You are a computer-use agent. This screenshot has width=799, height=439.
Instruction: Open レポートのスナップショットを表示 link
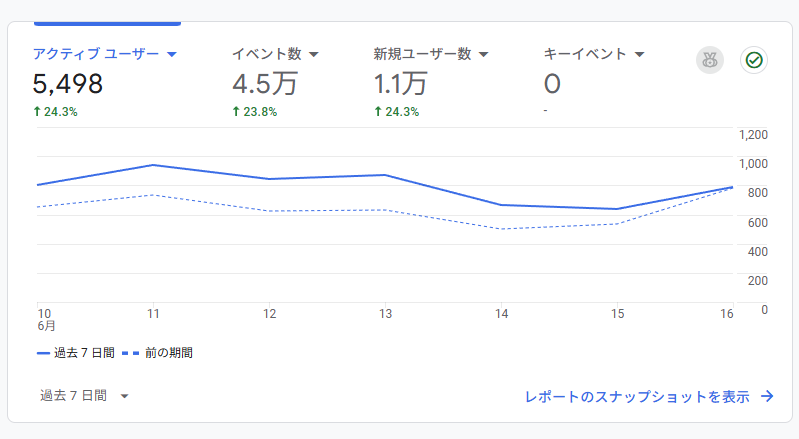pos(637,396)
